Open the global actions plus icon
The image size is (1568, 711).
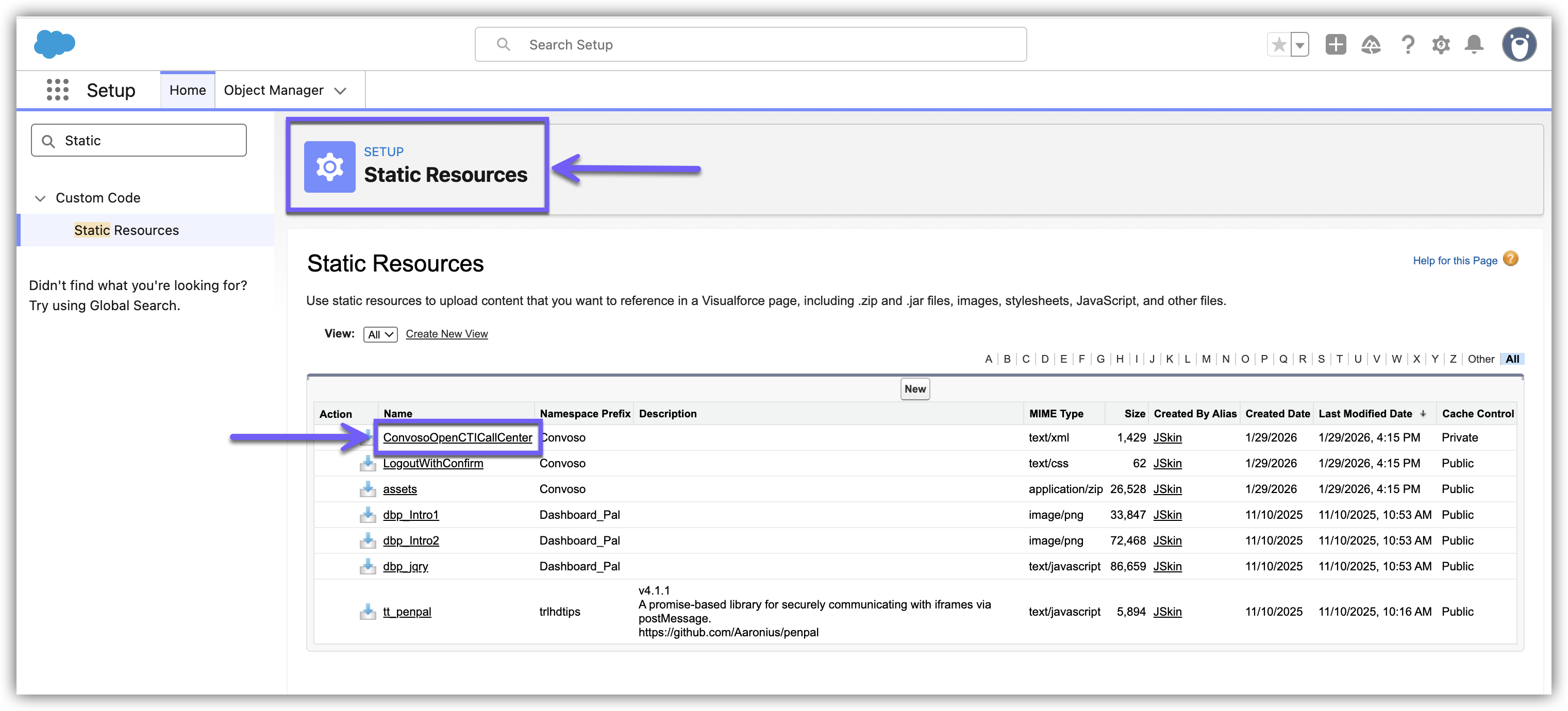point(1336,44)
